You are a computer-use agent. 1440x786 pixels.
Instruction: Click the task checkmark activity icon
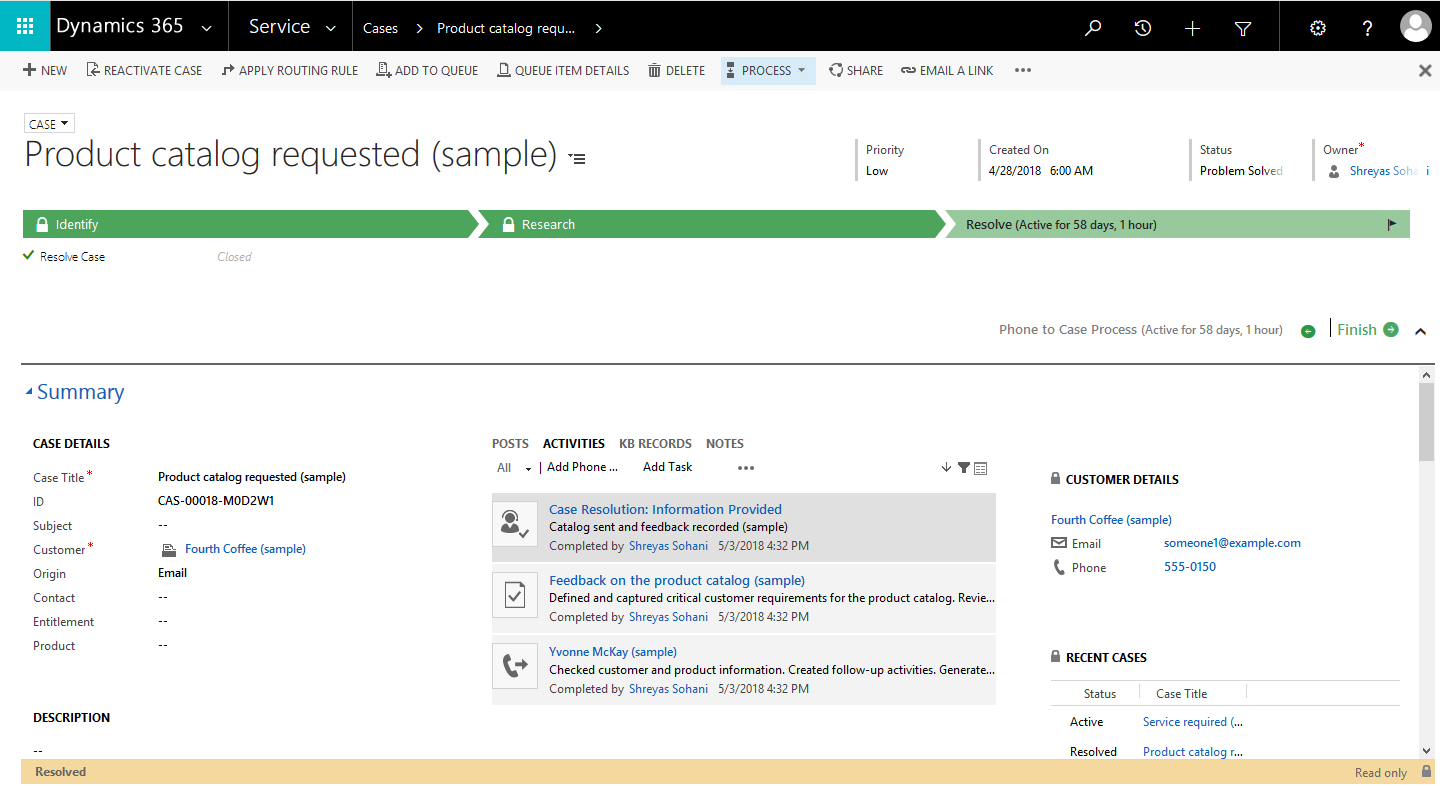tap(515, 595)
